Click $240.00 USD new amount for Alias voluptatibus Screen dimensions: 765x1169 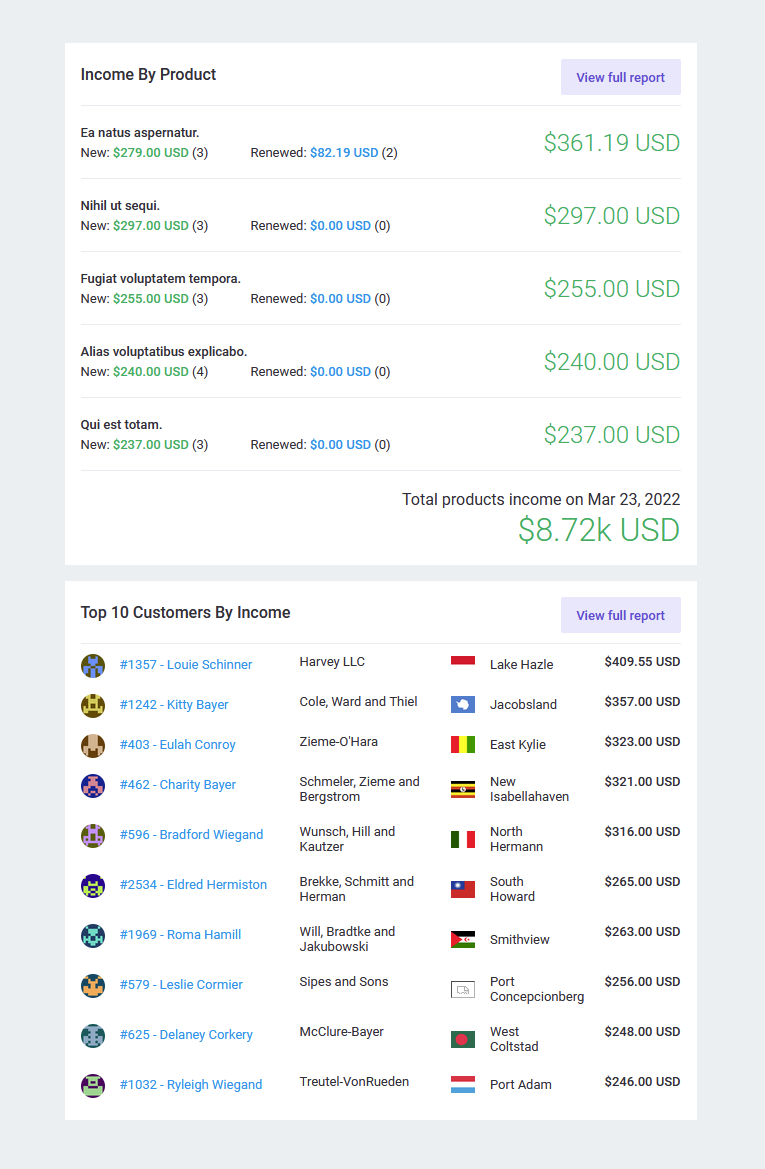(151, 372)
